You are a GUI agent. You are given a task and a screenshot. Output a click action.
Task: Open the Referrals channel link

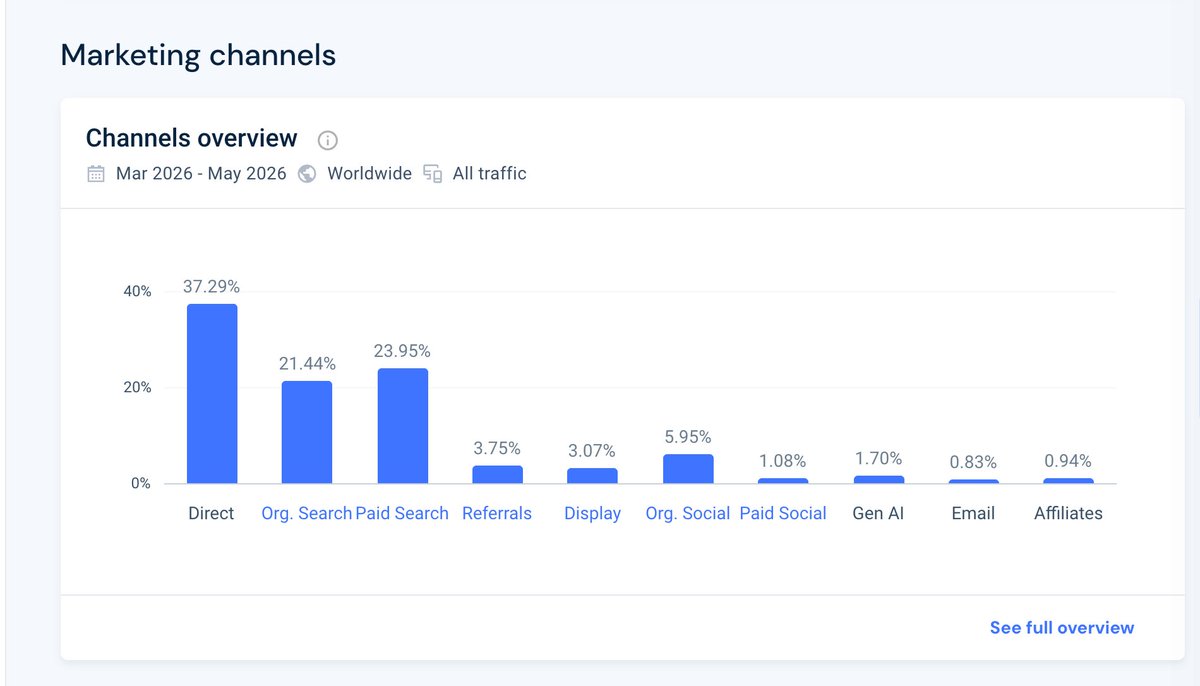tap(497, 513)
